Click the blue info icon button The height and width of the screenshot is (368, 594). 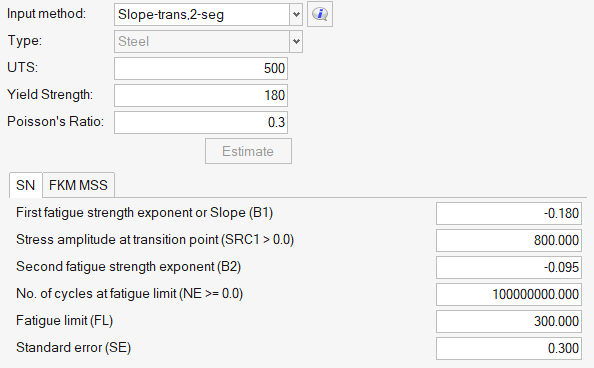(x=320, y=14)
